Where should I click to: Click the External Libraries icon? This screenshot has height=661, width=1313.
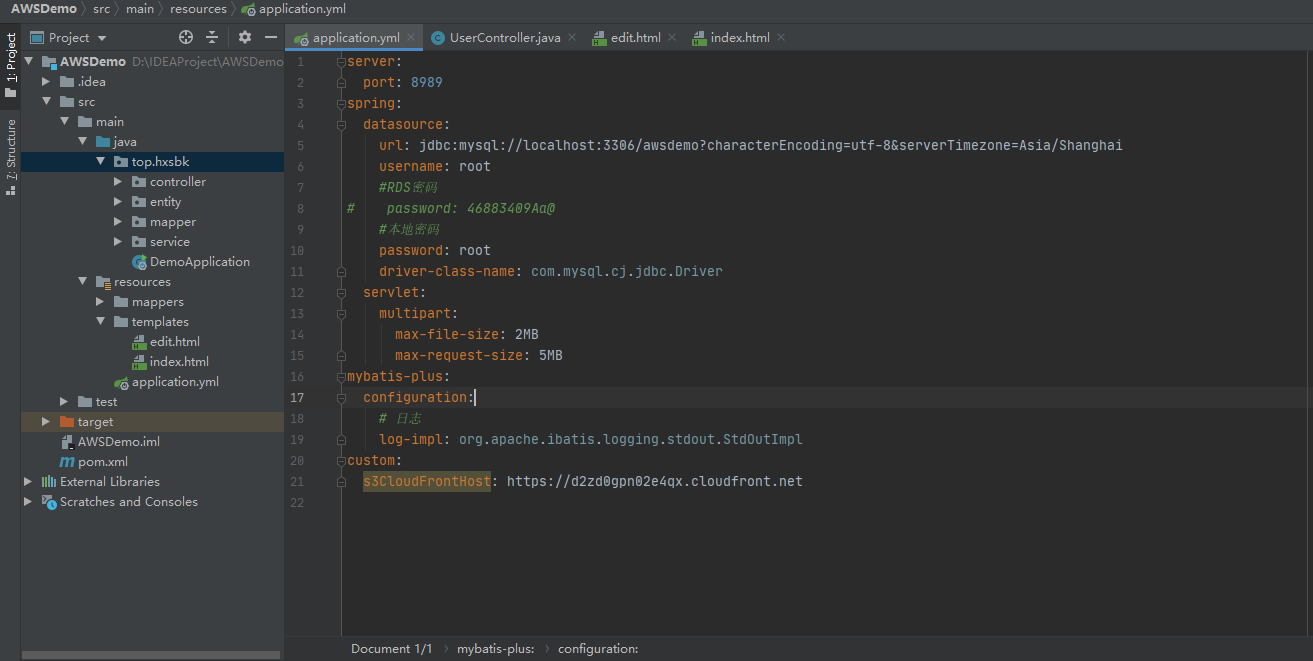click(48, 482)
